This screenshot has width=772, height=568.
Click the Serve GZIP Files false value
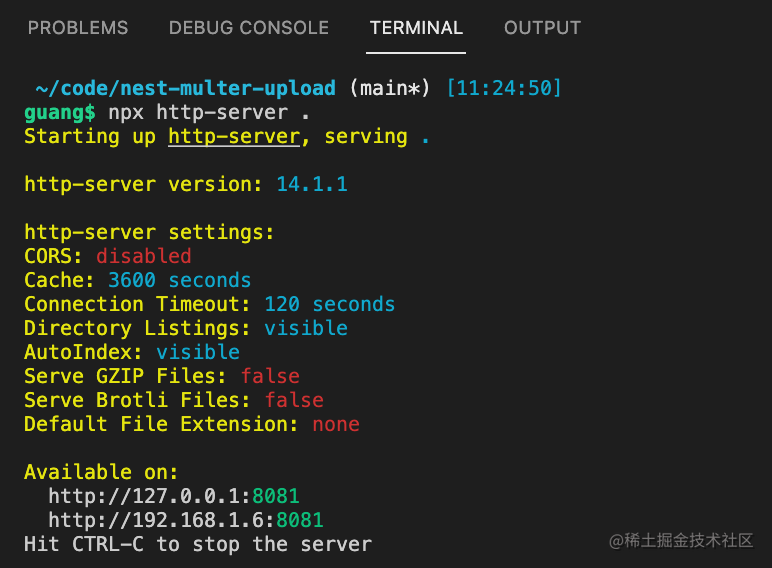pyautogui.click(x=270, y=376)
